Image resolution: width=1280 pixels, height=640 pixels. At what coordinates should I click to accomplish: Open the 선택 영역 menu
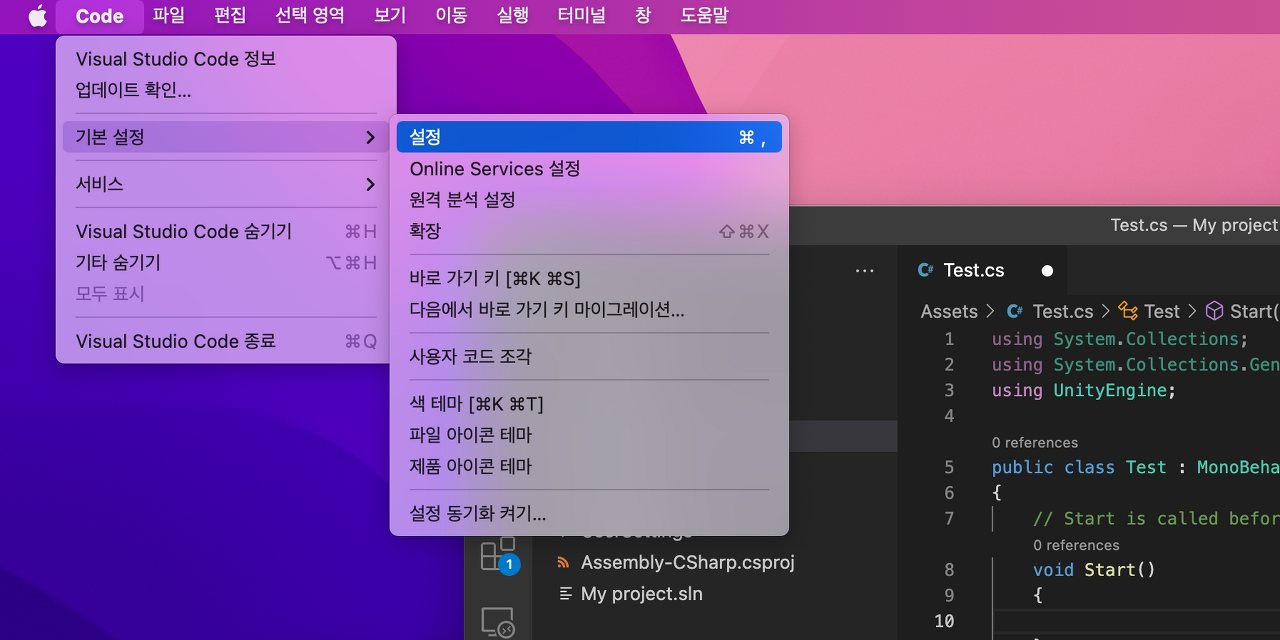coord(310,16)
